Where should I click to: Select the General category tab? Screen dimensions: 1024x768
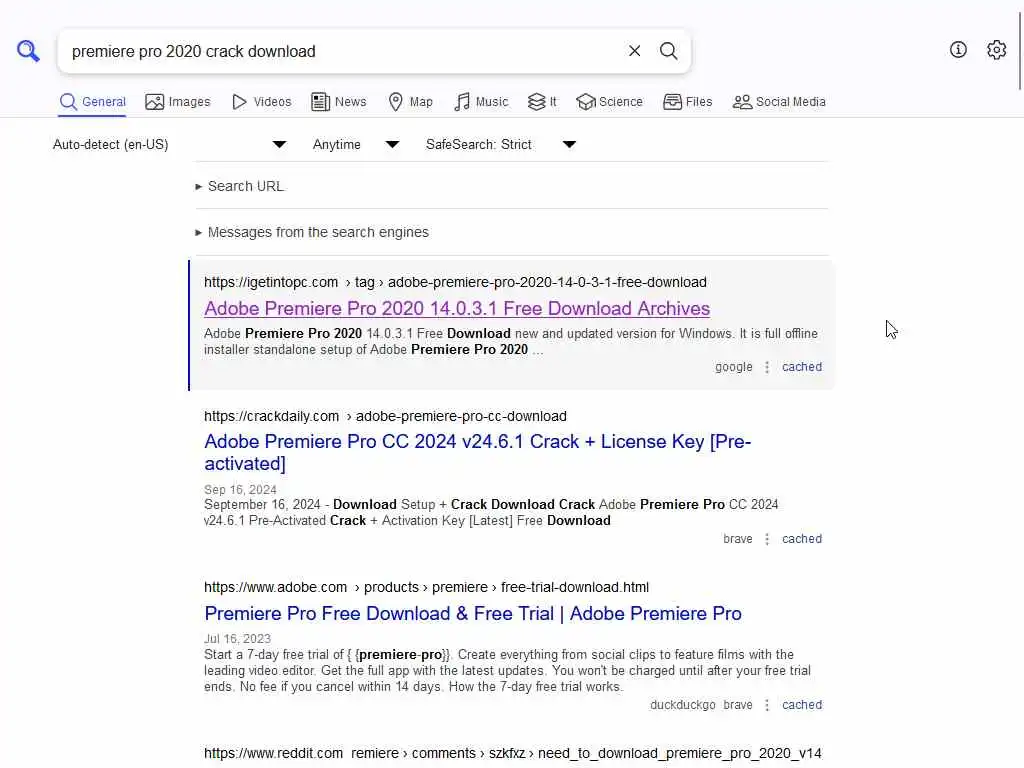(92, 102)
